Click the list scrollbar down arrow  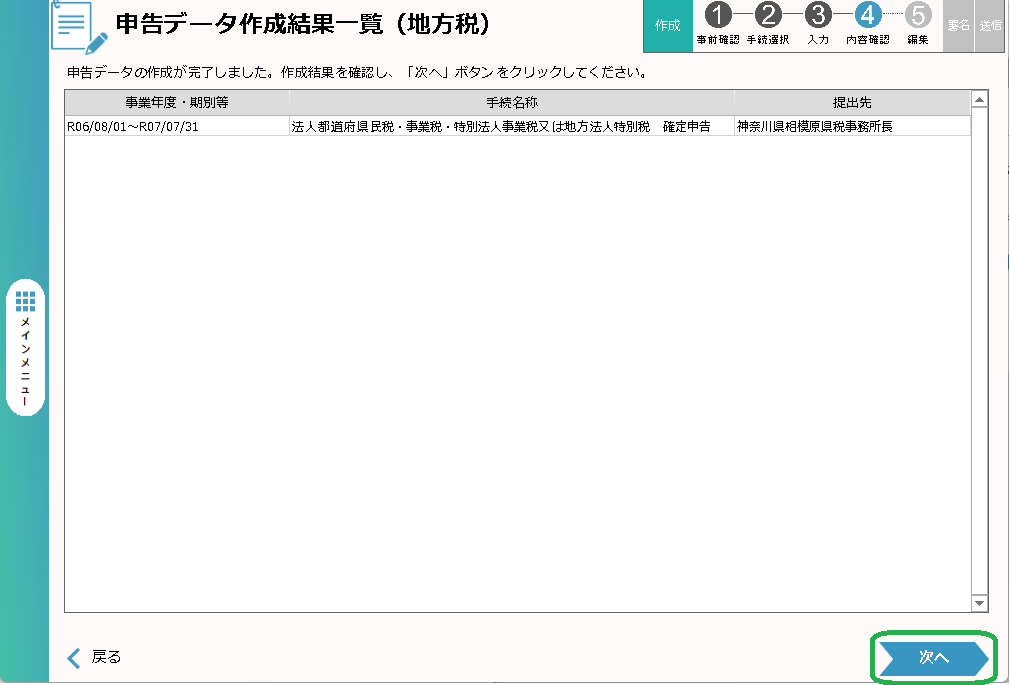(979, 603)
